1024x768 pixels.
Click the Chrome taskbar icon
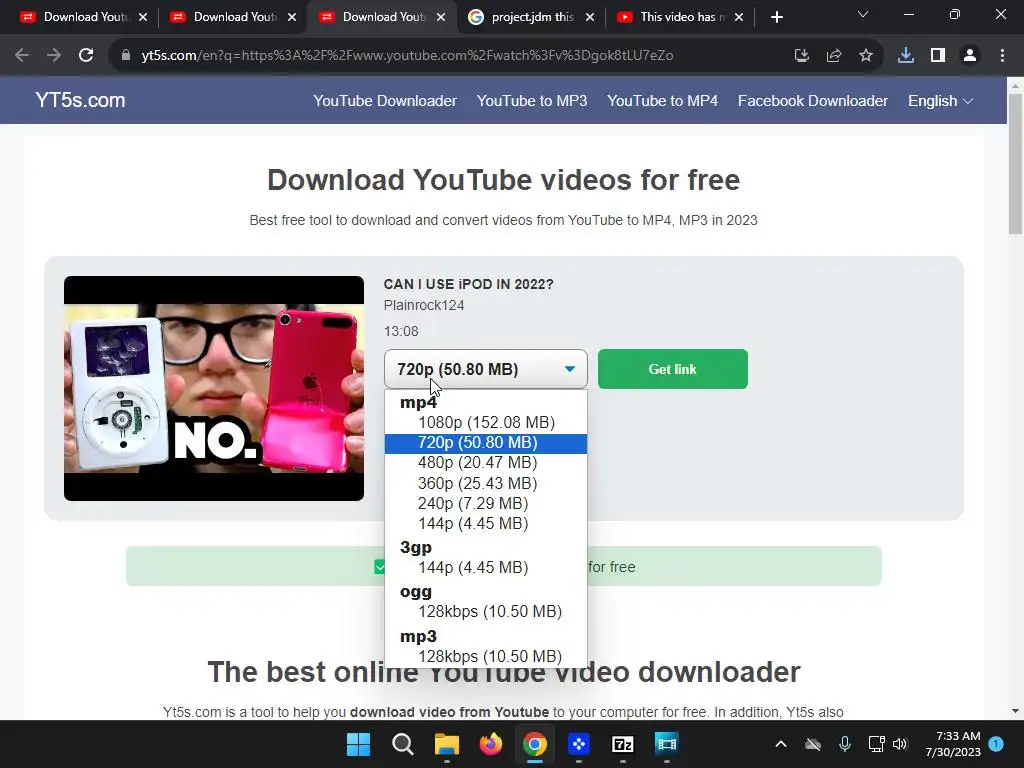pos(534,744)
